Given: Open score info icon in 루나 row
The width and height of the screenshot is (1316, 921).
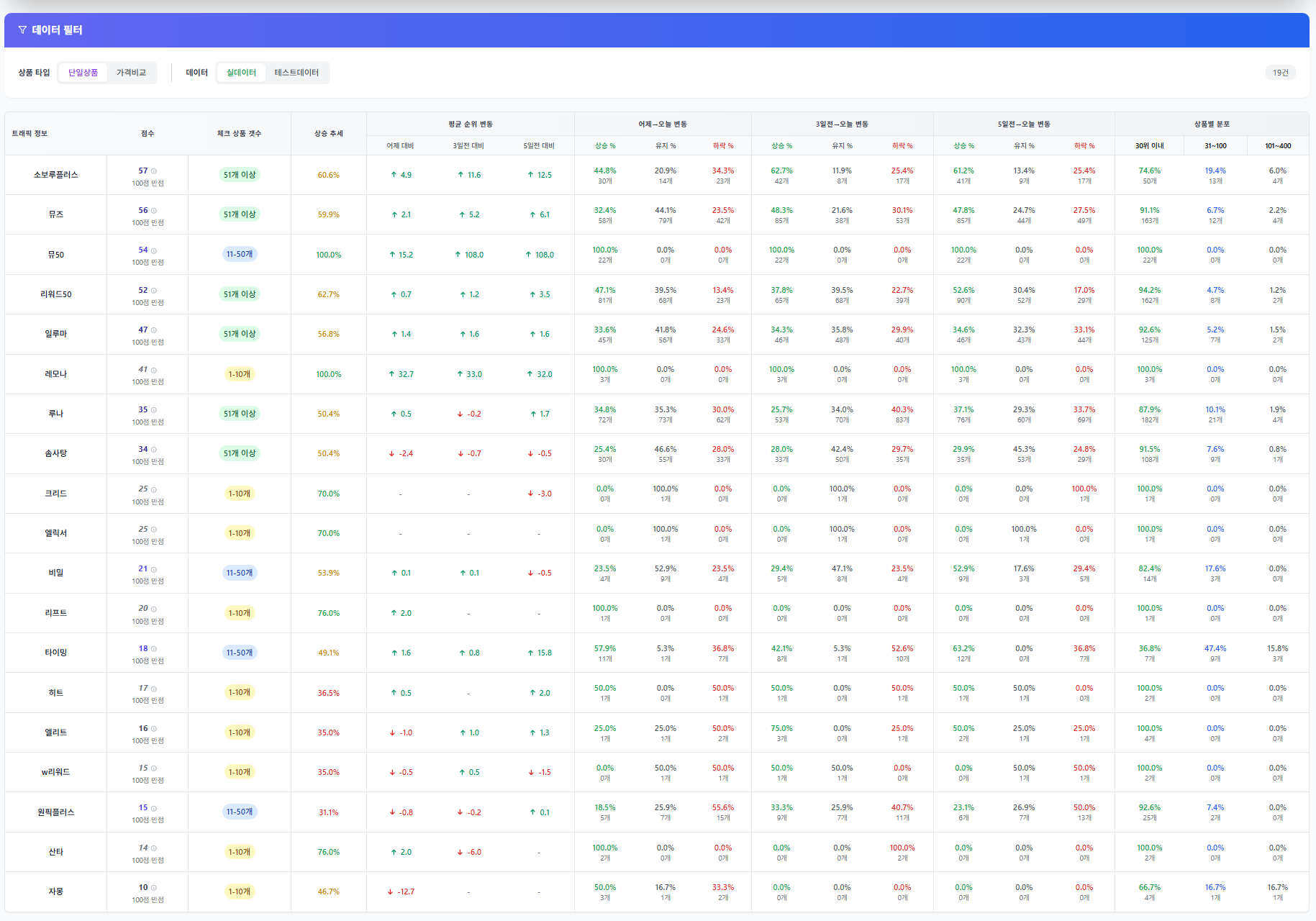Looking at the screenshot, I should point(154,410).
